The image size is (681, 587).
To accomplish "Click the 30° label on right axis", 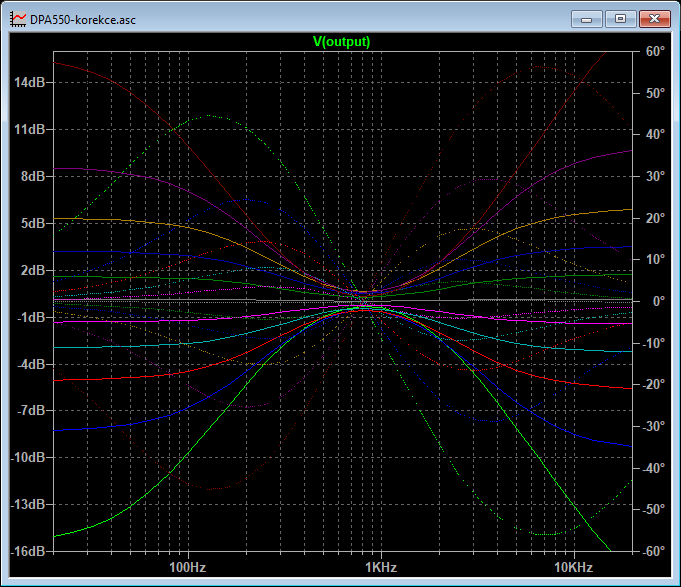I will [655, 176].
